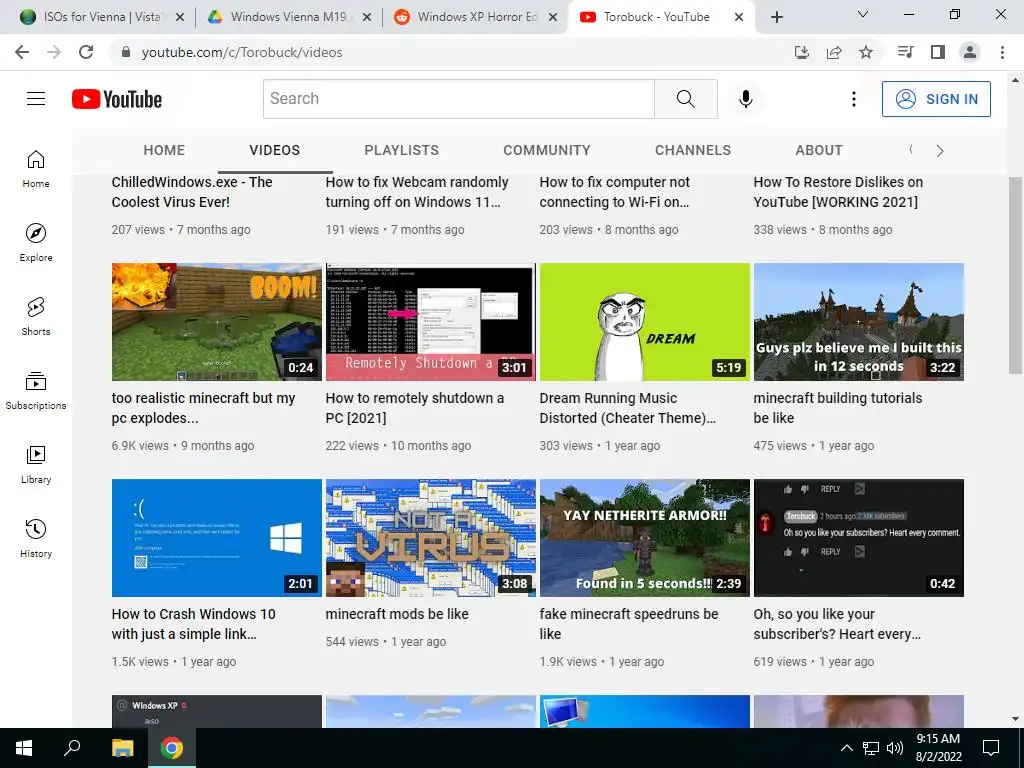Close the Torobuck - YouTube tab
The height and width of the screenshot is (768, 1024).
[x=739, y=17]
